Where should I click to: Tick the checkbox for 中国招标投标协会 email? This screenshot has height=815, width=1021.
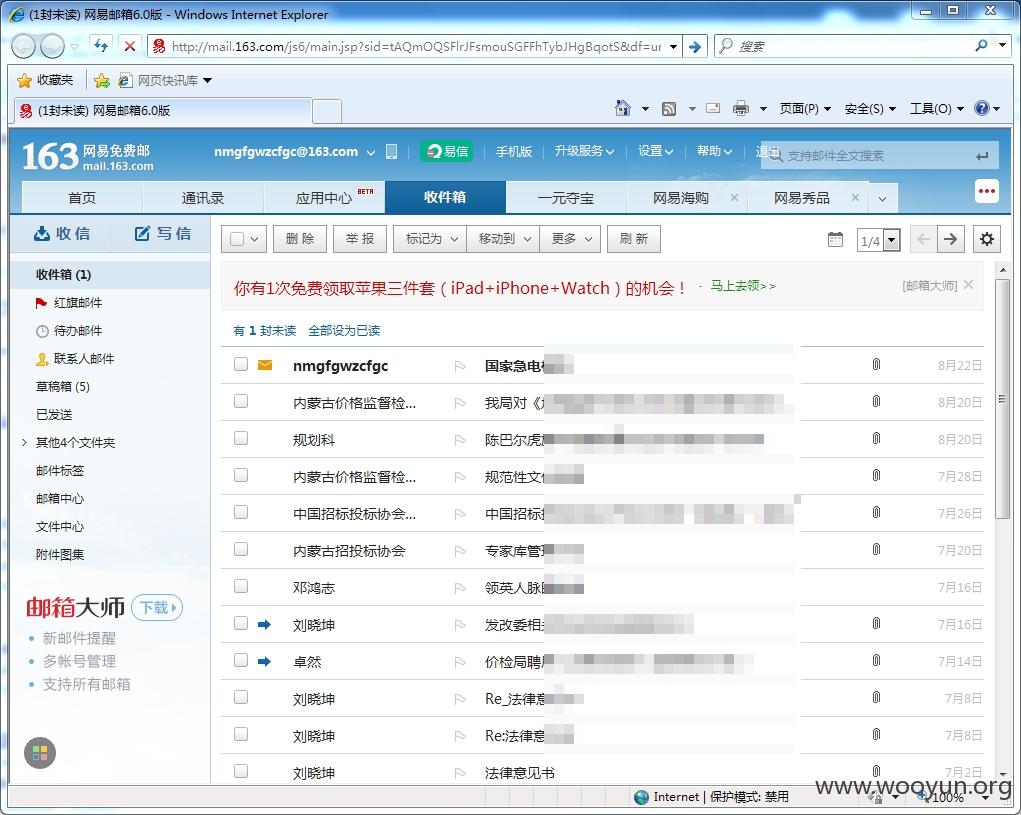pos(241,512)
